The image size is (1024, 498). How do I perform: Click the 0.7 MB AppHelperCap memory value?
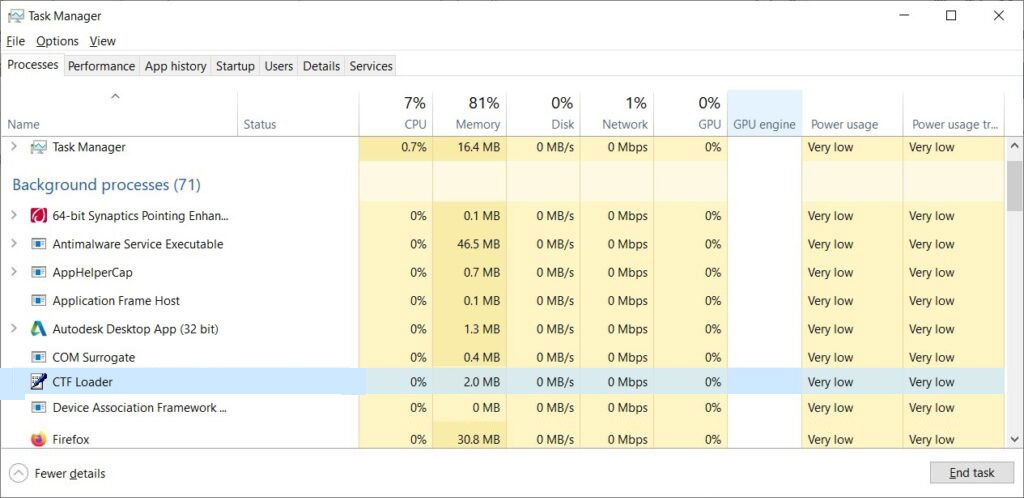[x=482, y=273]
